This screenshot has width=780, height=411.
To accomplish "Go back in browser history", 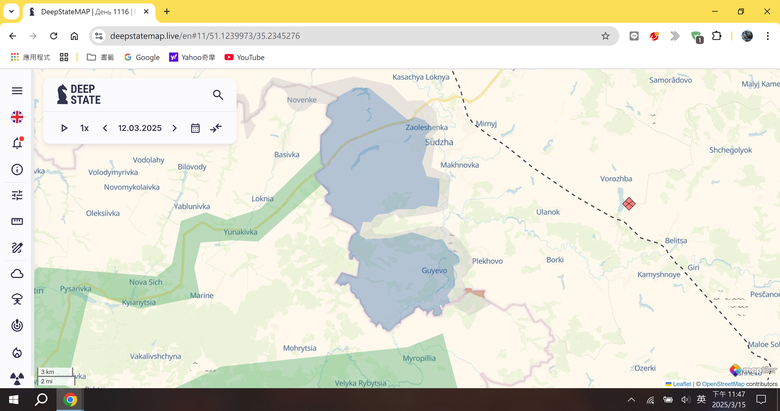I will [12, 36].
